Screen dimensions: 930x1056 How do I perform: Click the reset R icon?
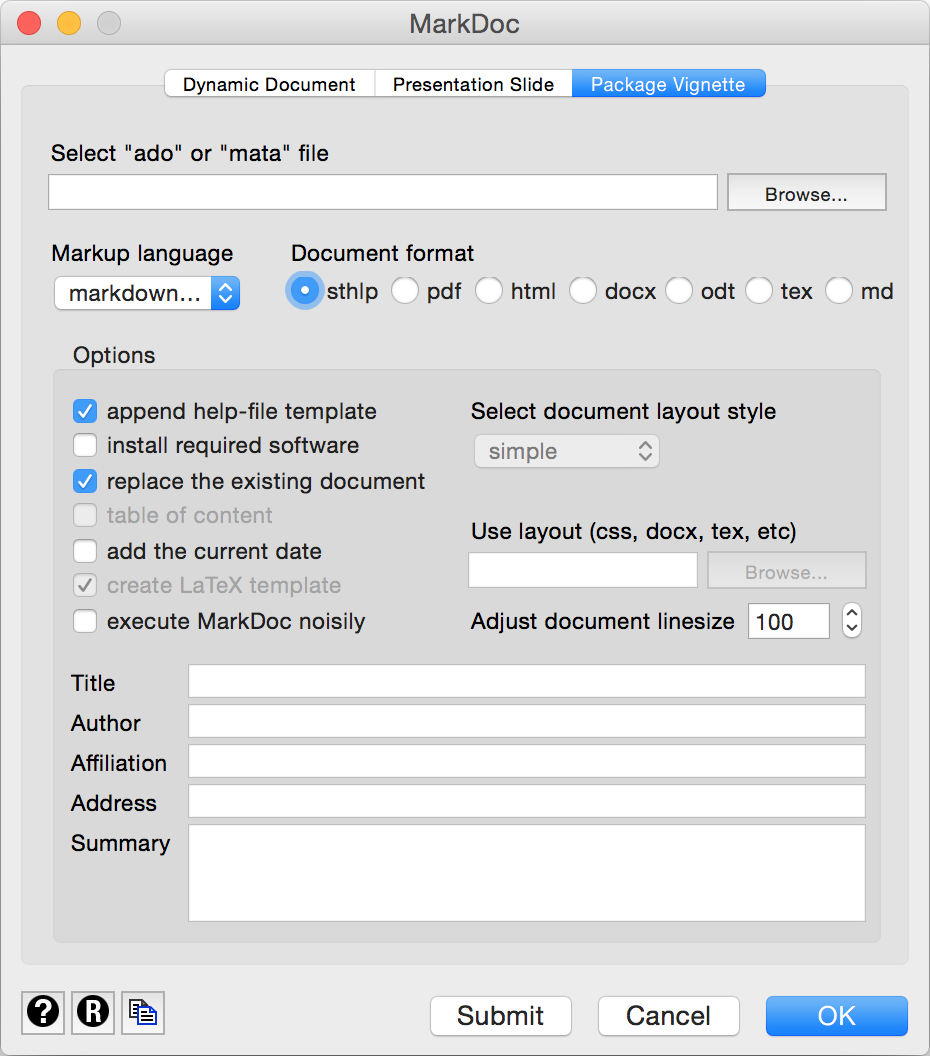93,1012
